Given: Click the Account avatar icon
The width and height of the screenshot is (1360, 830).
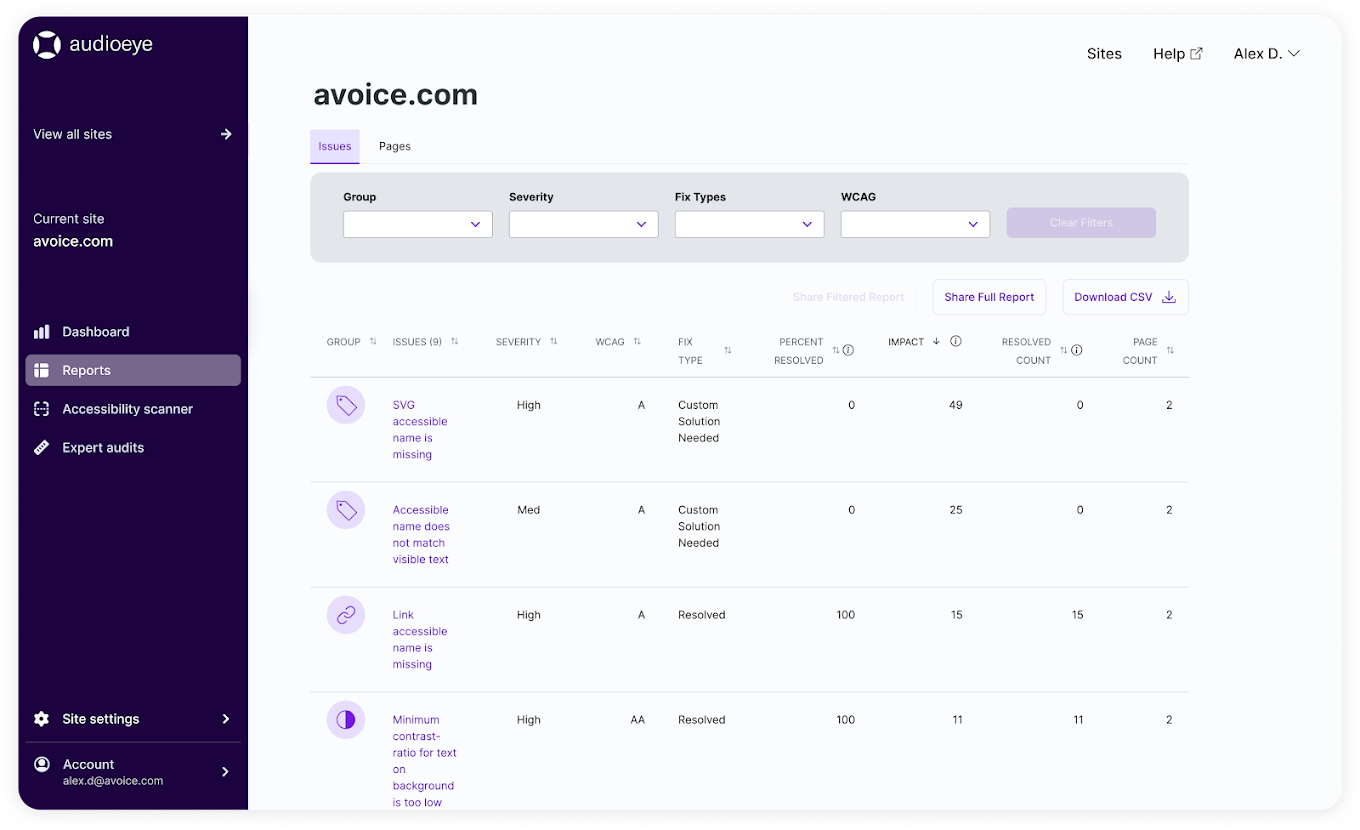Looking at the screenshot, I should pos(42,764).
